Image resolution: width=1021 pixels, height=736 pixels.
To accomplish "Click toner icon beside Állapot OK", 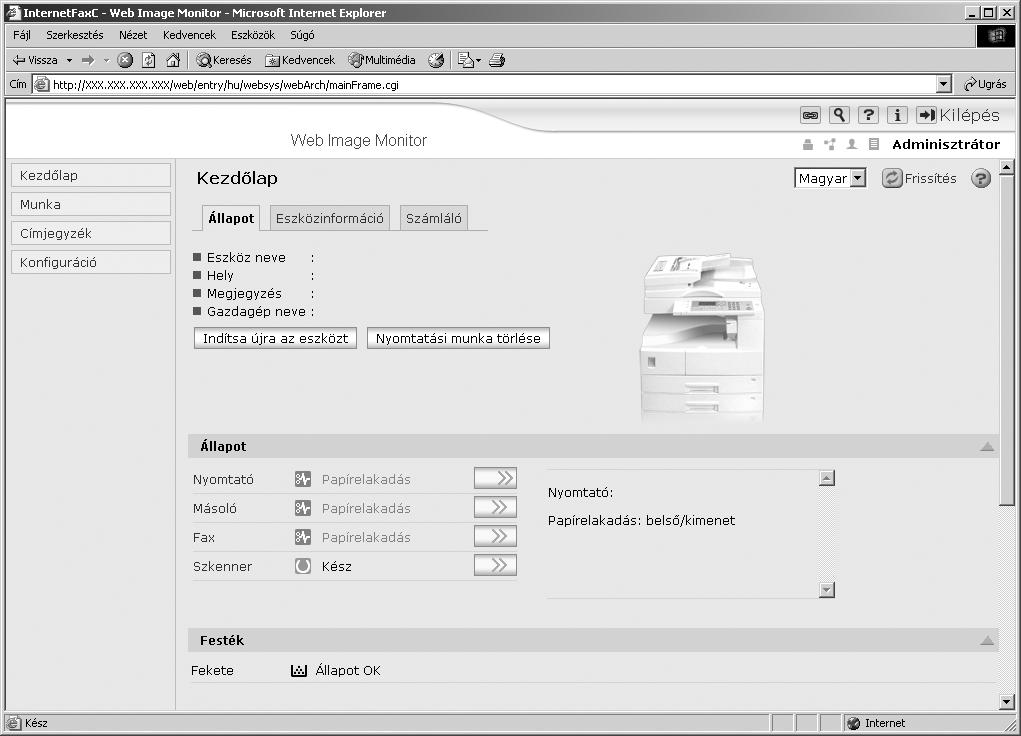I will 299,670.
